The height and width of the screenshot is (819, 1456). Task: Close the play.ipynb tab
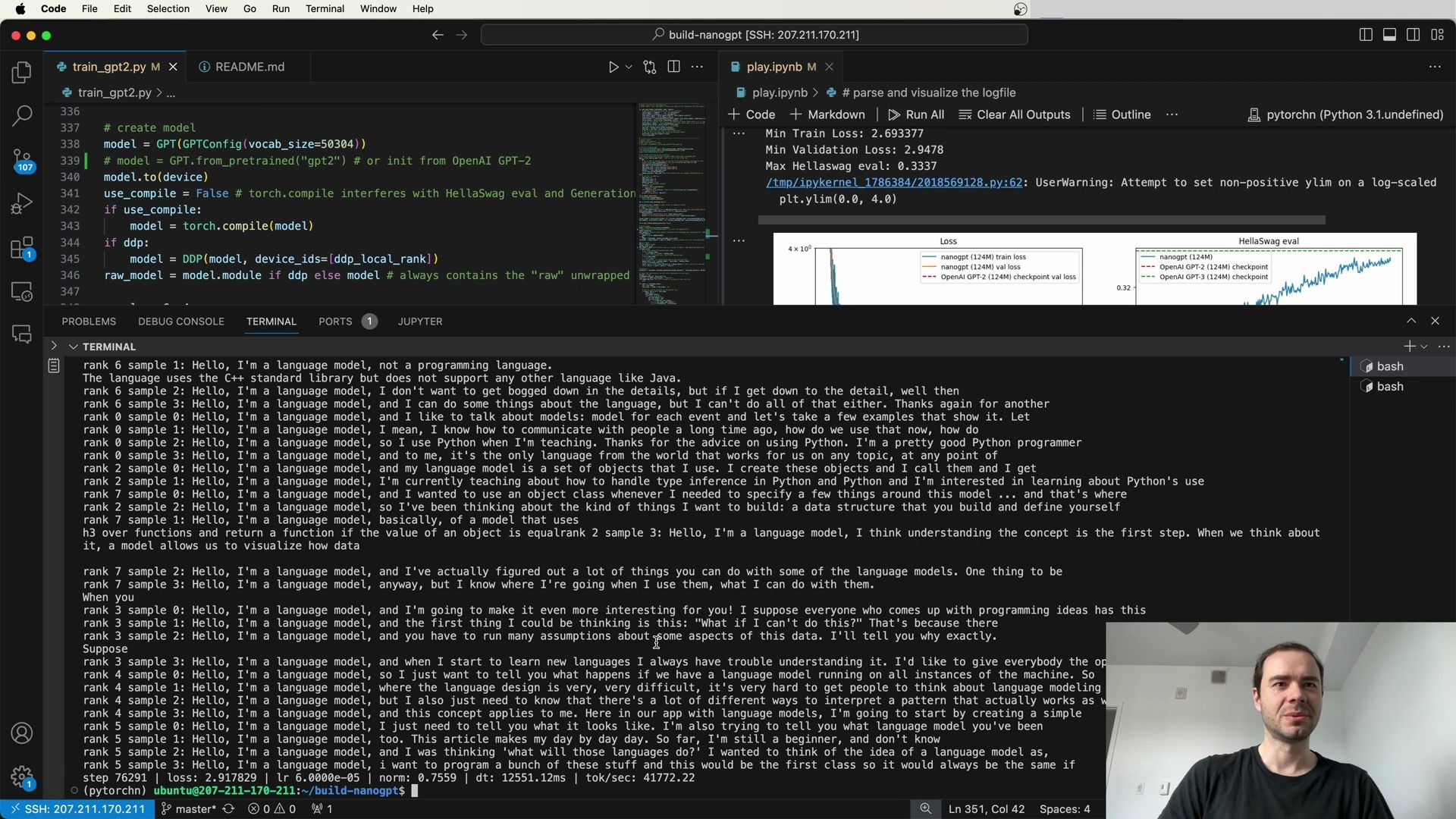pyautogui.click(x=829, y=67)
